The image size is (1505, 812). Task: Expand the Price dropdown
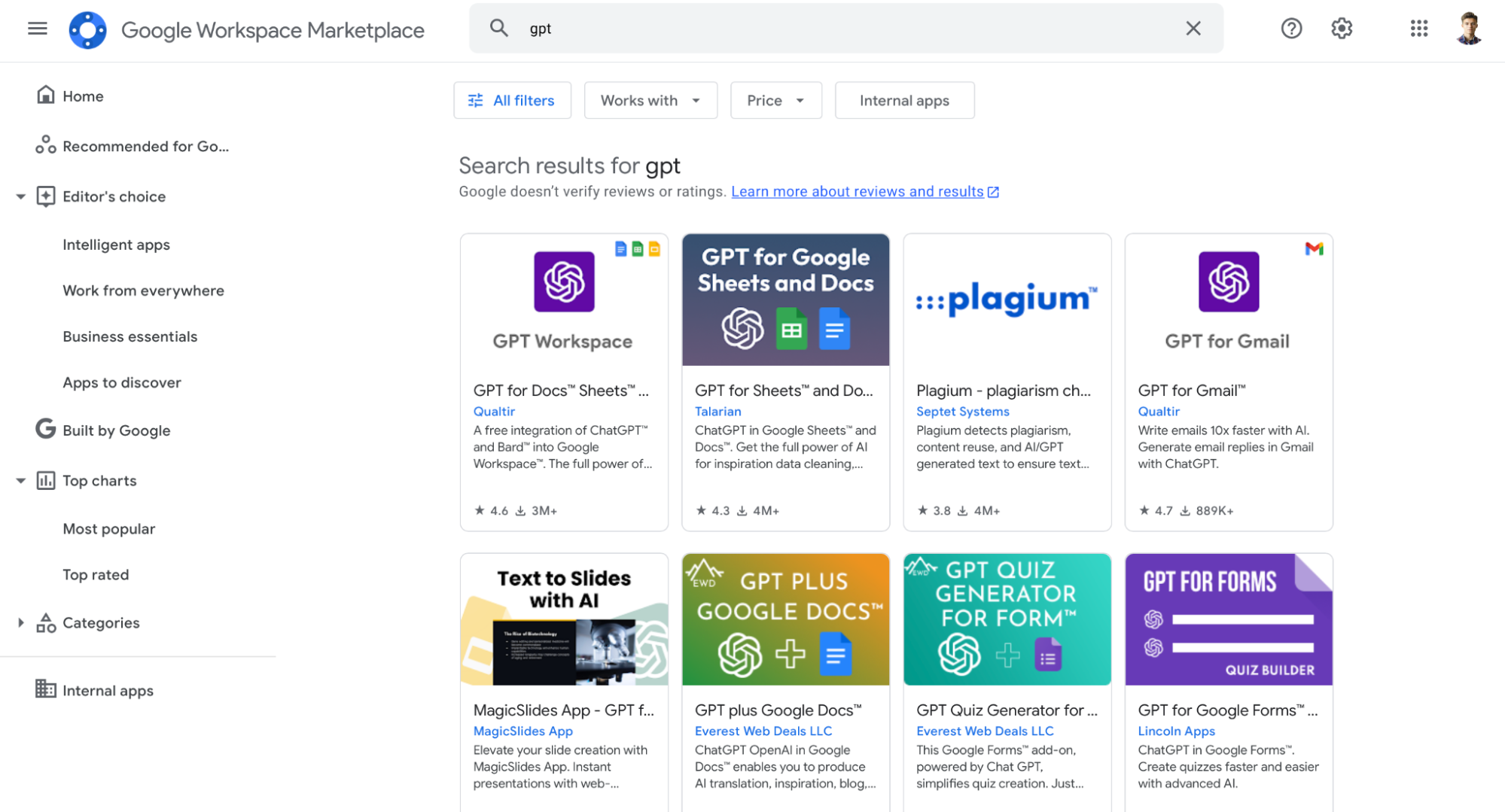pos(775,101)
